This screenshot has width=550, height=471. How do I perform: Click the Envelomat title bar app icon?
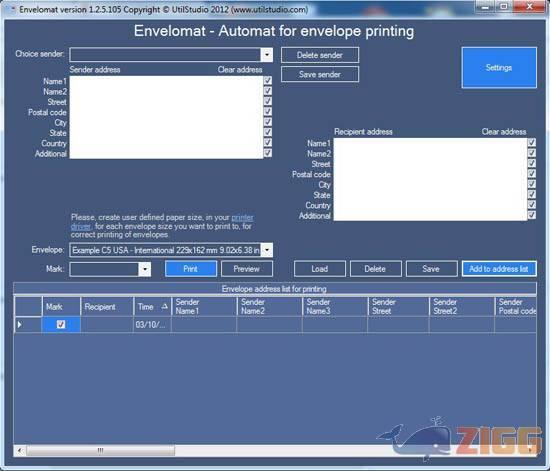[x=13, y=9]
